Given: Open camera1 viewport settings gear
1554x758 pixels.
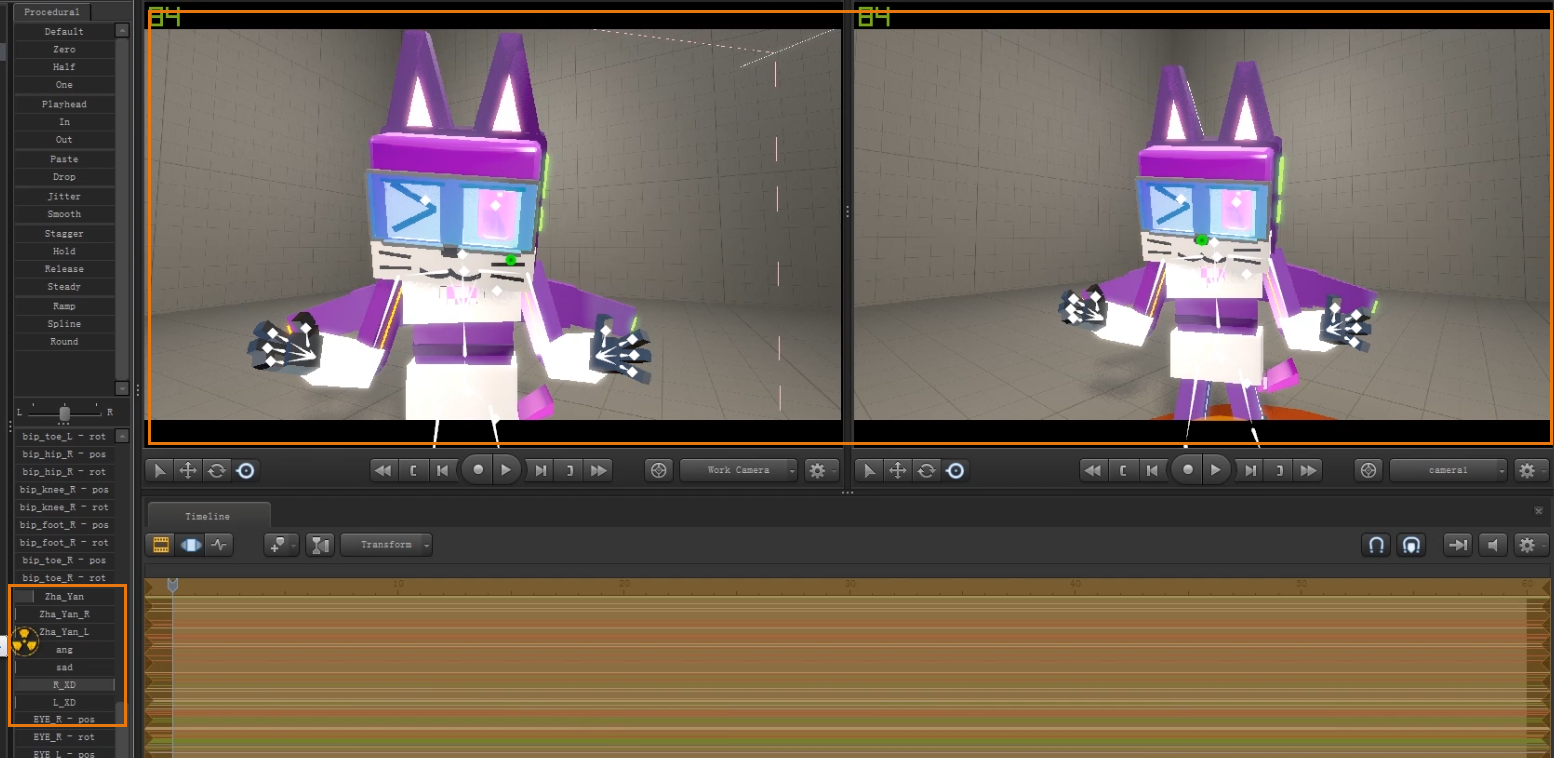Looking at the screenshot, I should coord(1531,470).
